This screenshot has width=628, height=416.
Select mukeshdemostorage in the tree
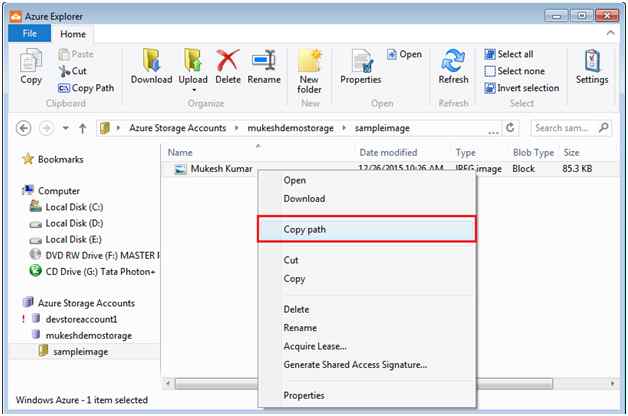tap(82, 336)
